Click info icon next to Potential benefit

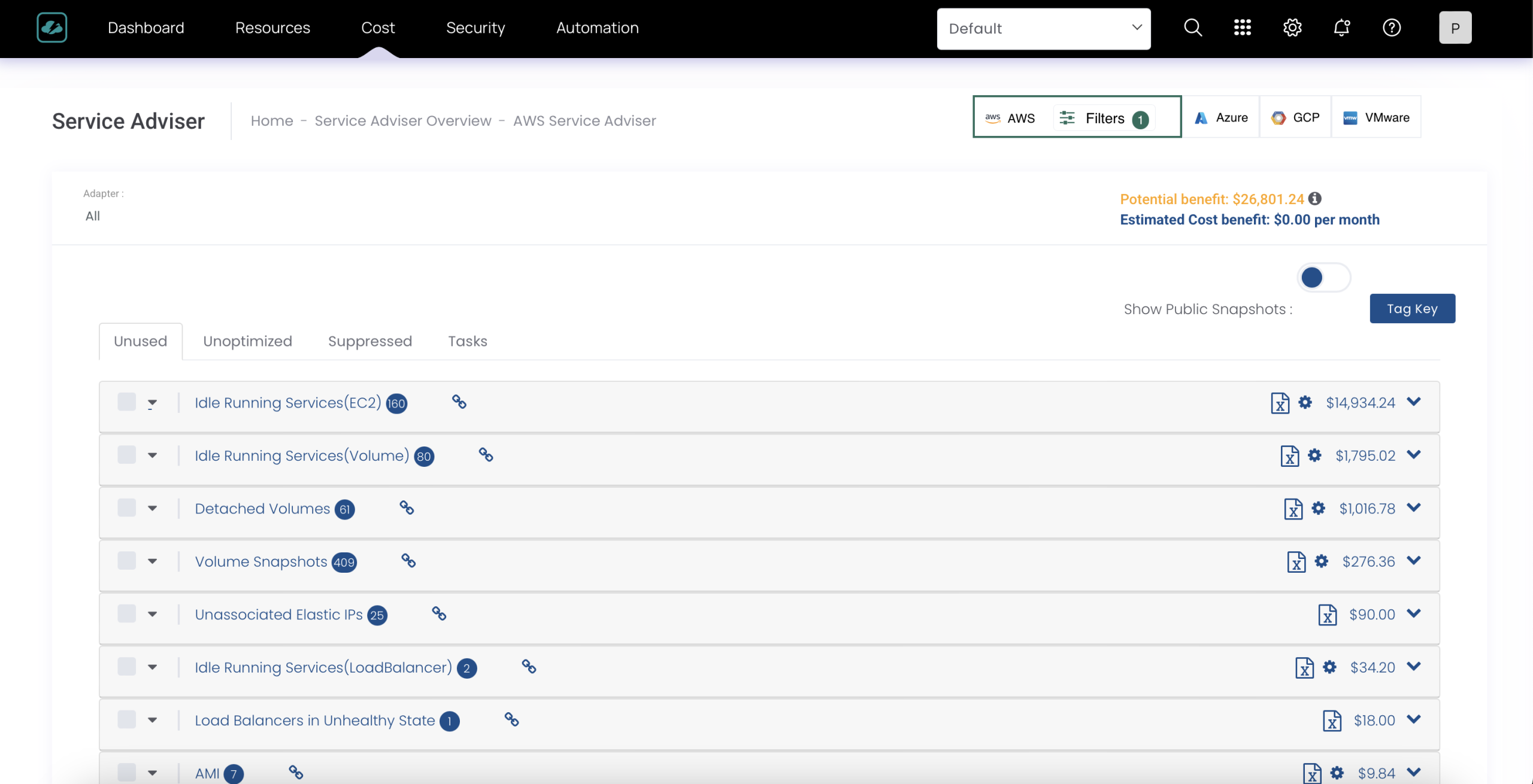click(1315, 199)
